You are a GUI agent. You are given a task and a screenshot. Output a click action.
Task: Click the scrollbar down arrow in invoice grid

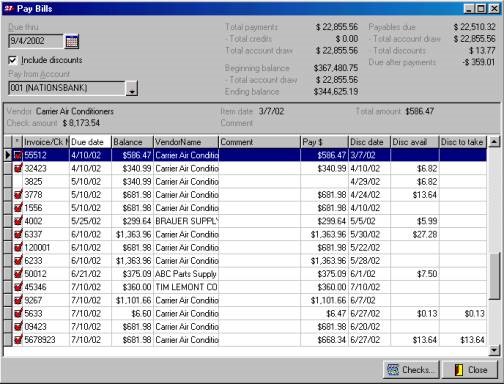(494, 350)
